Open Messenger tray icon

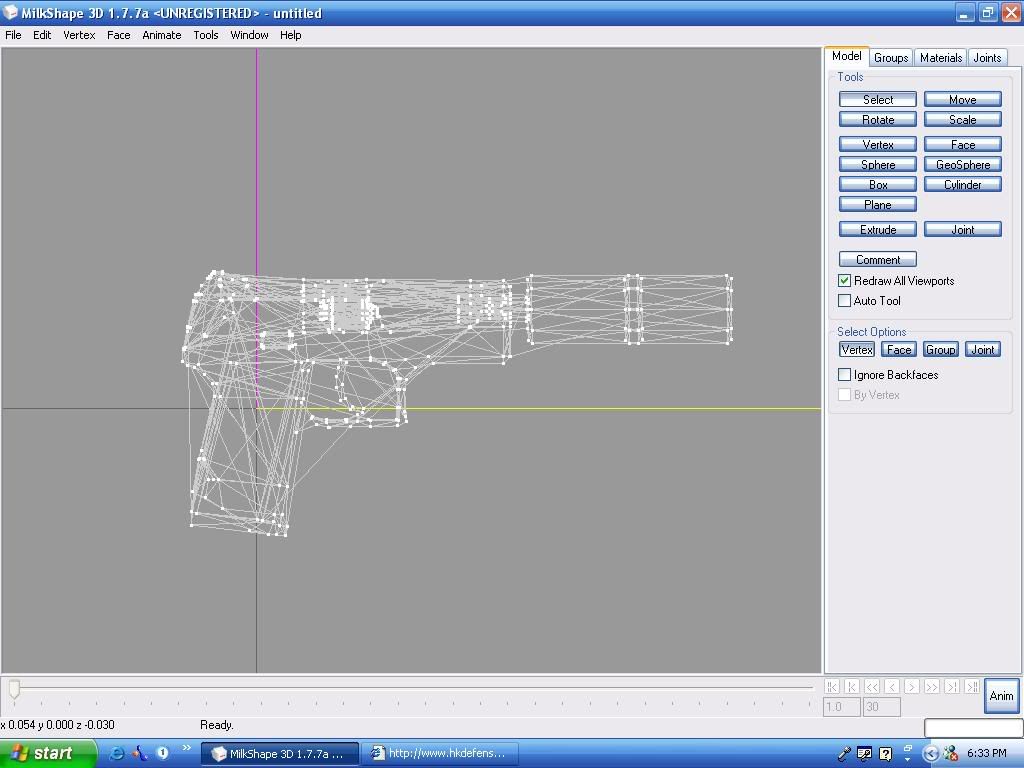(x=950, y=754)
